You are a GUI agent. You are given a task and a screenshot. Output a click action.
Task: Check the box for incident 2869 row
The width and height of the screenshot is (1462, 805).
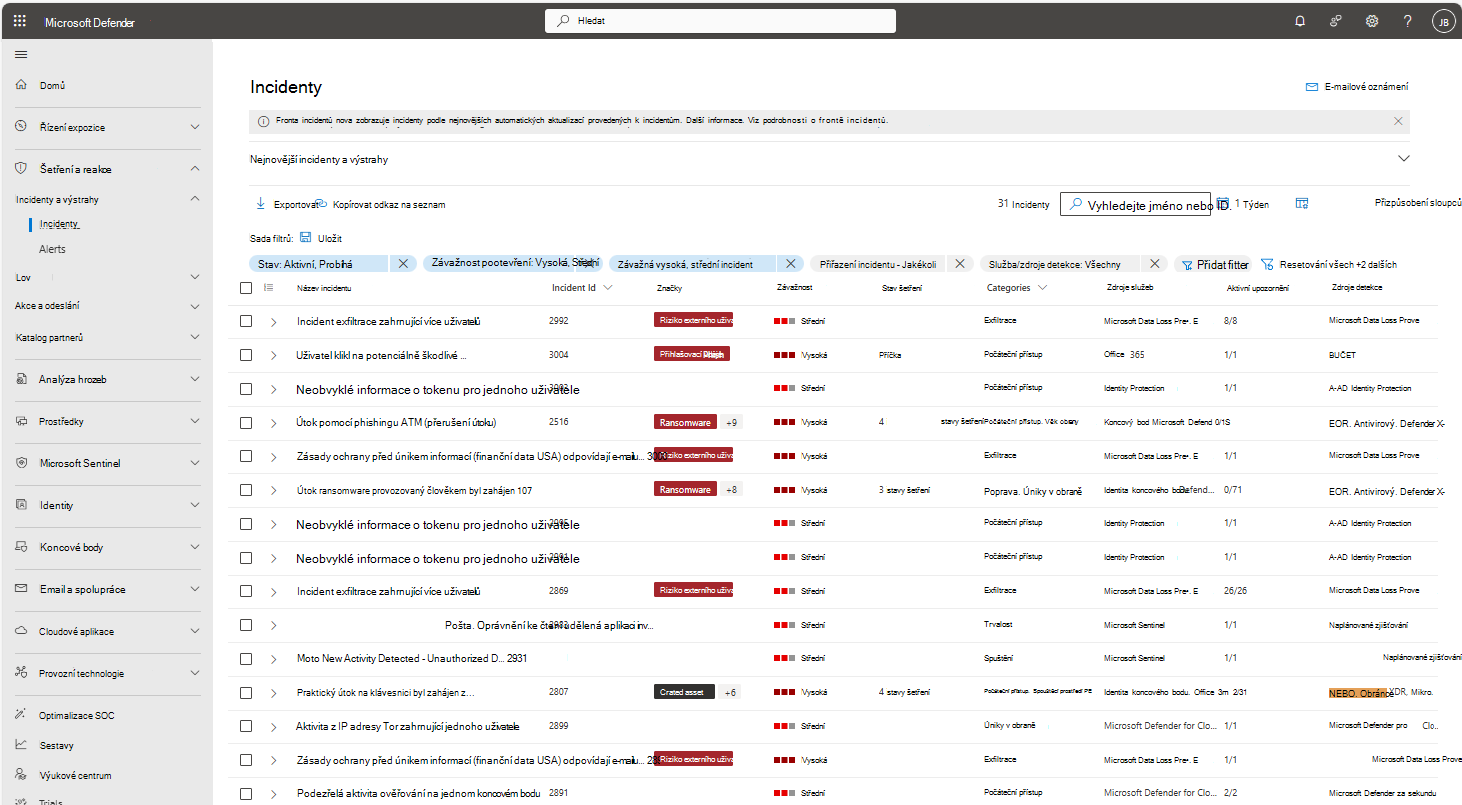point(246,591)
